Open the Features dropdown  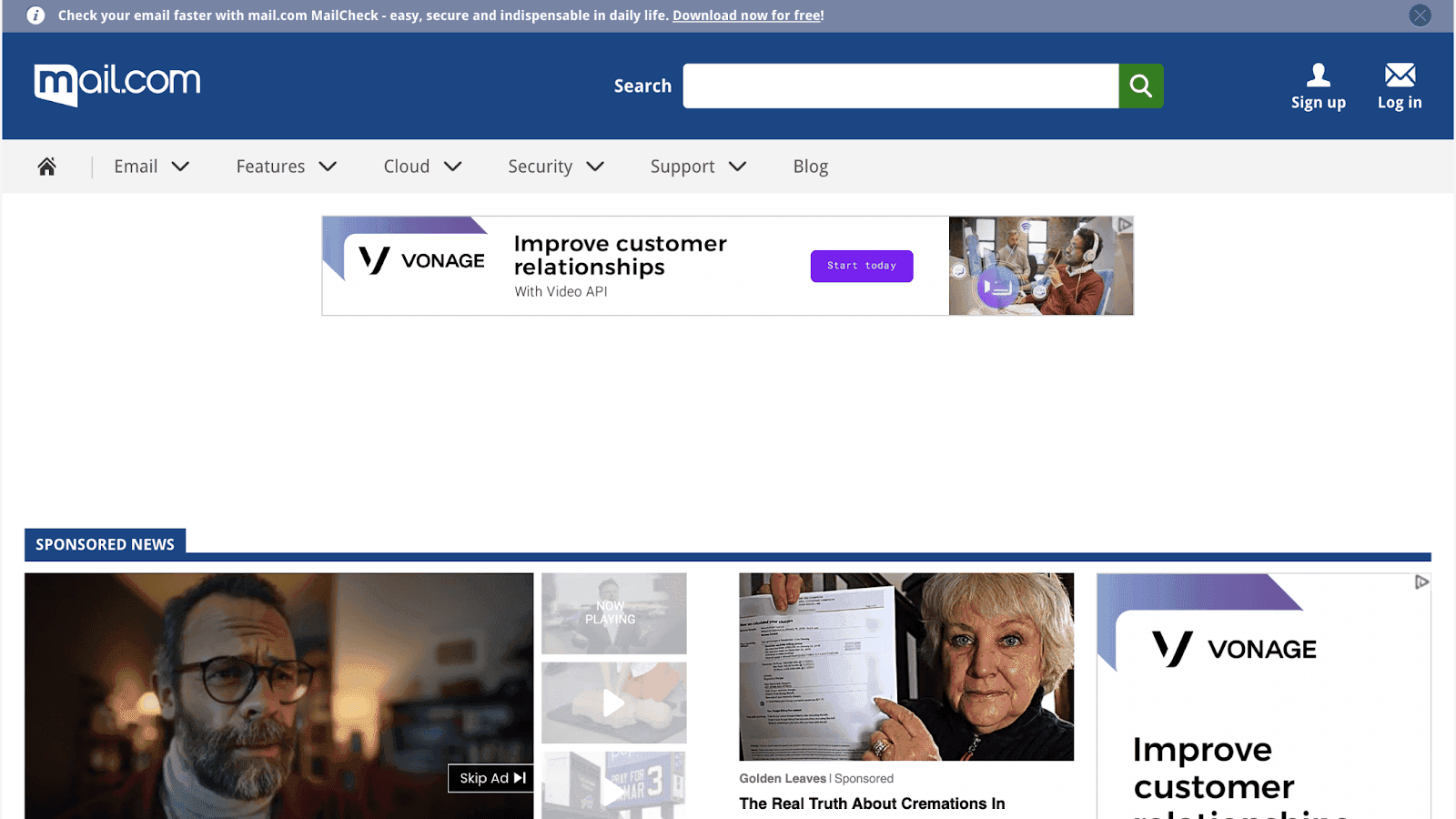tap(286, 166)
